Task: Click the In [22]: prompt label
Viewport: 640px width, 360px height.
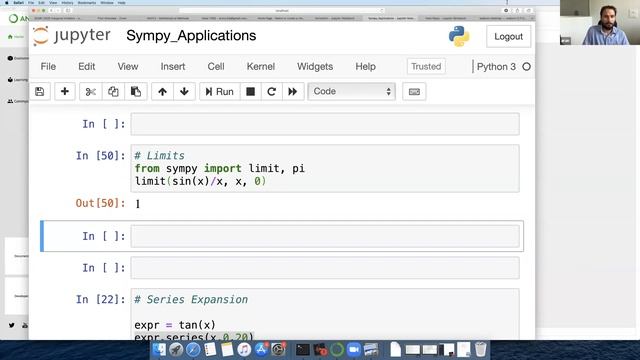Action: point(100,300)
